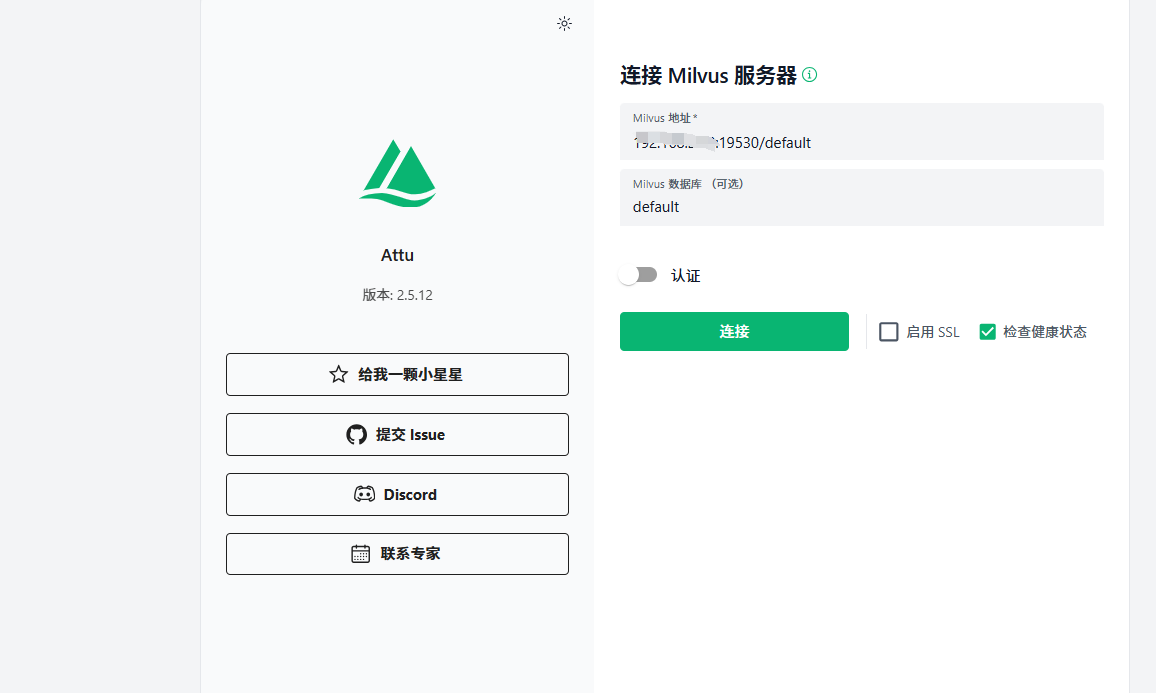Viewport: 1156px width, 693px height.
Task: Focus the Milvus 数据库 input field
Action: (x=862, y=198)
